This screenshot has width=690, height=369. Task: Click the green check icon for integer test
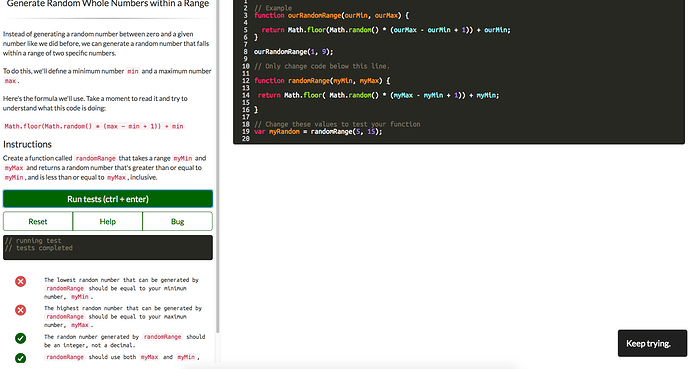[20, 338]
